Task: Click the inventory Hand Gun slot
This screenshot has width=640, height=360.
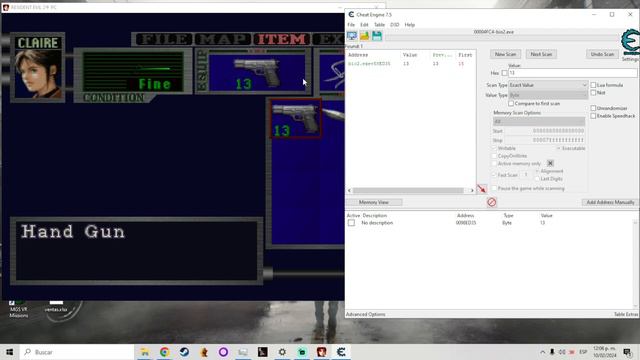Action: (296, 119)
